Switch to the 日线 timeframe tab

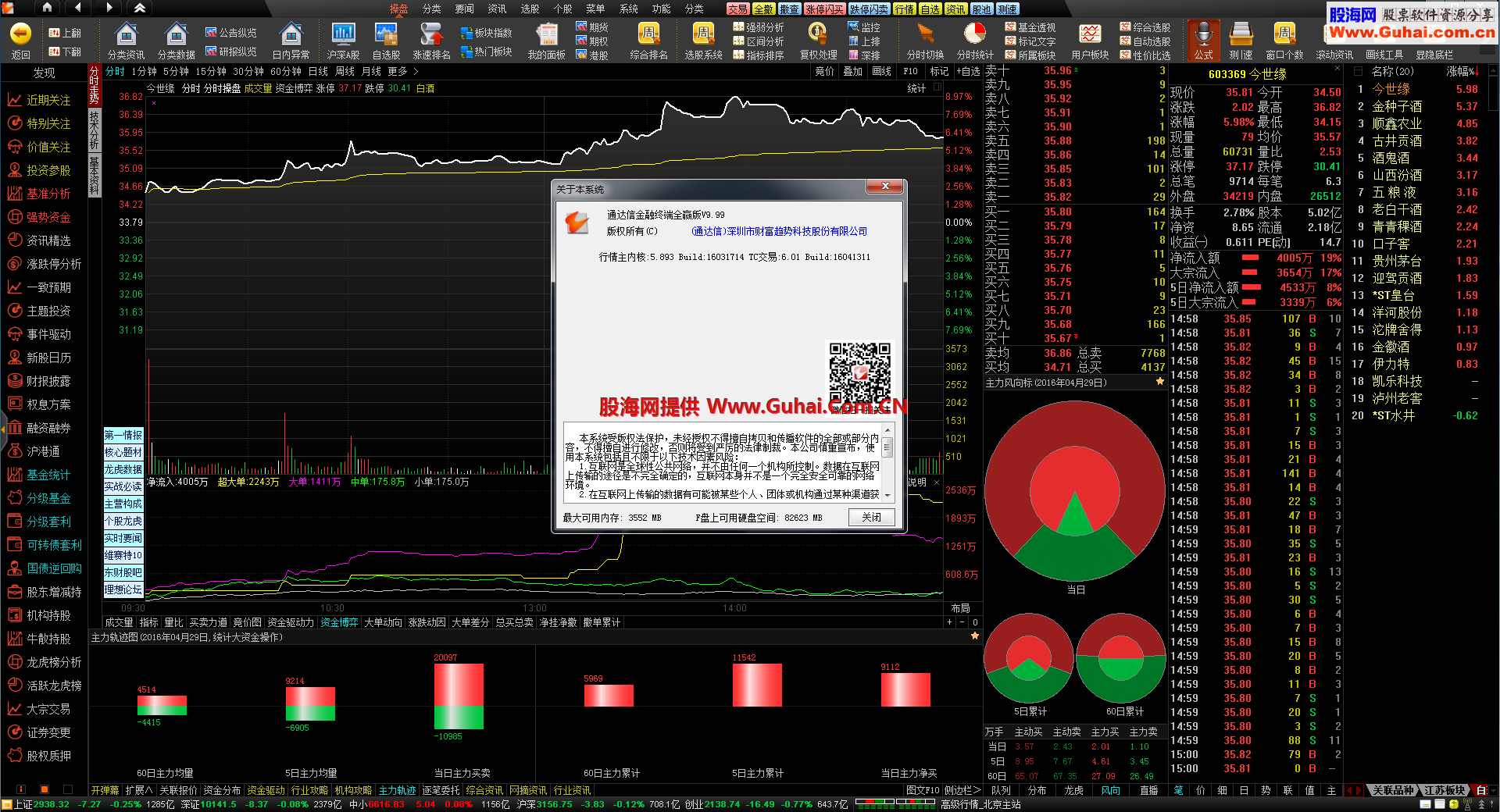(318, 71)
